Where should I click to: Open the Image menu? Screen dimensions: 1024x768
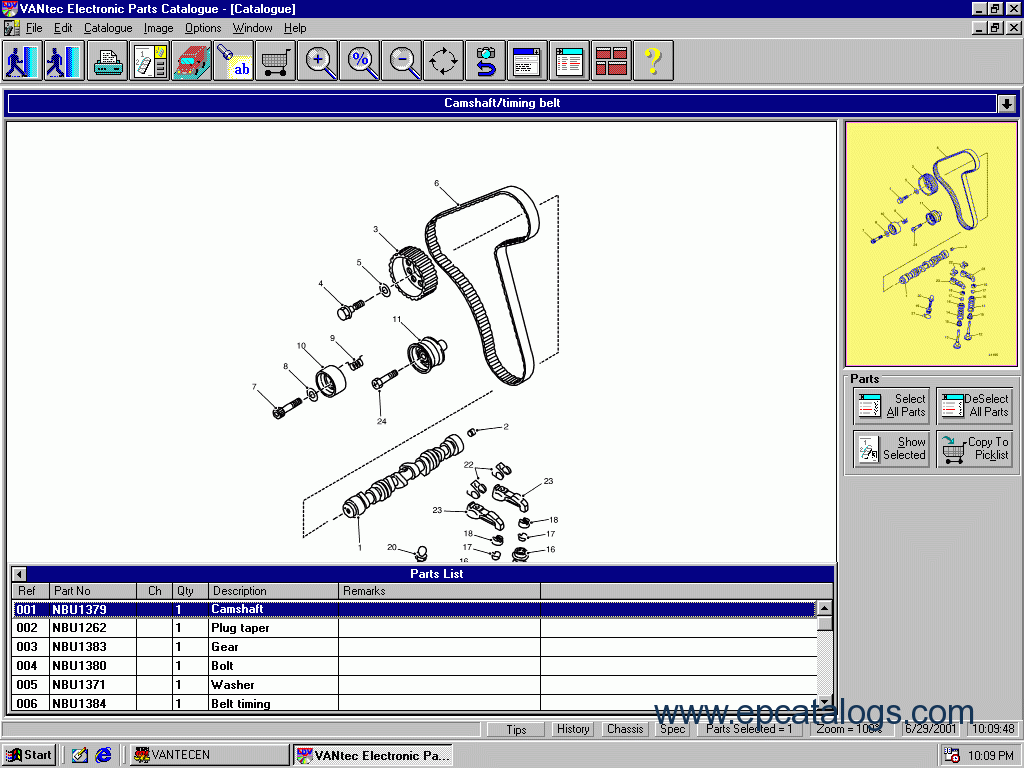tap(158, 28)
